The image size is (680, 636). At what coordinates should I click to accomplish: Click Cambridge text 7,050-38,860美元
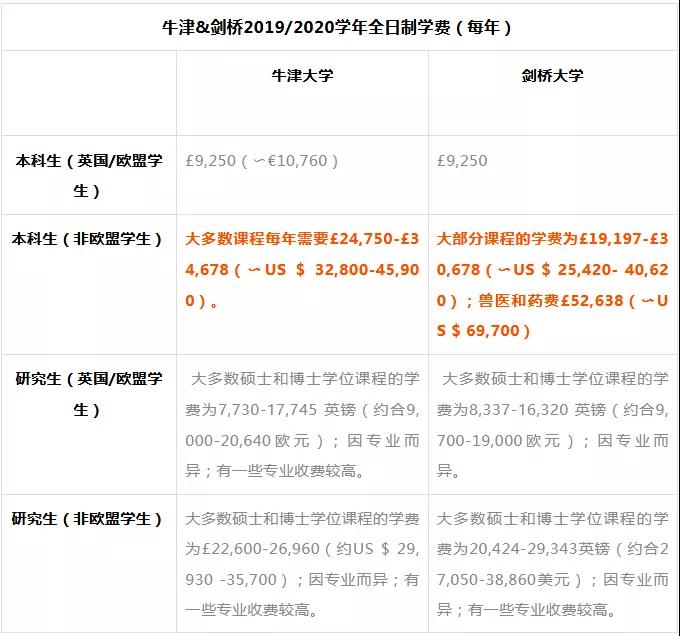(x=503, y=580)
